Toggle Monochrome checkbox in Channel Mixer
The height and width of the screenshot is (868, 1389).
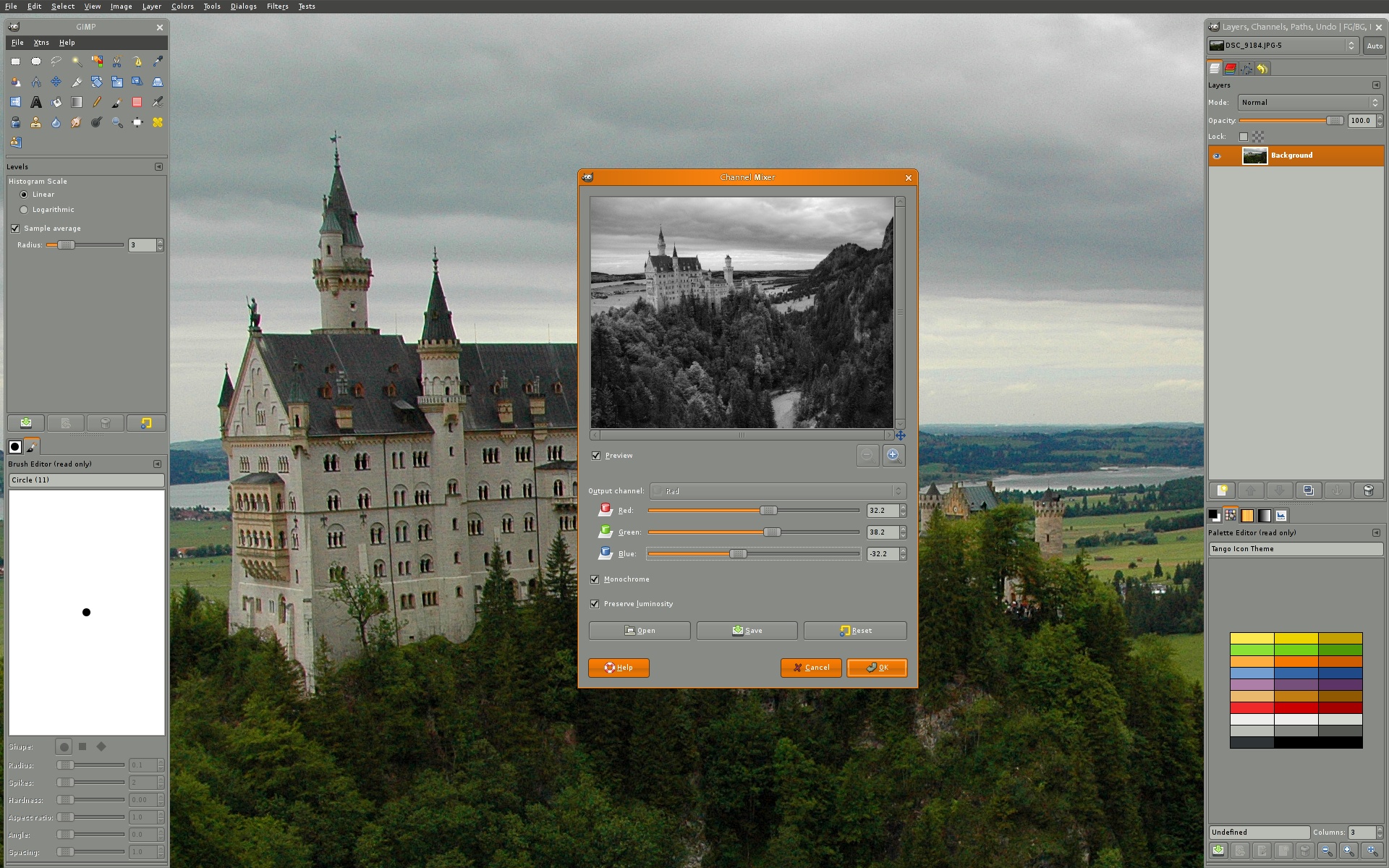point(594,579)
